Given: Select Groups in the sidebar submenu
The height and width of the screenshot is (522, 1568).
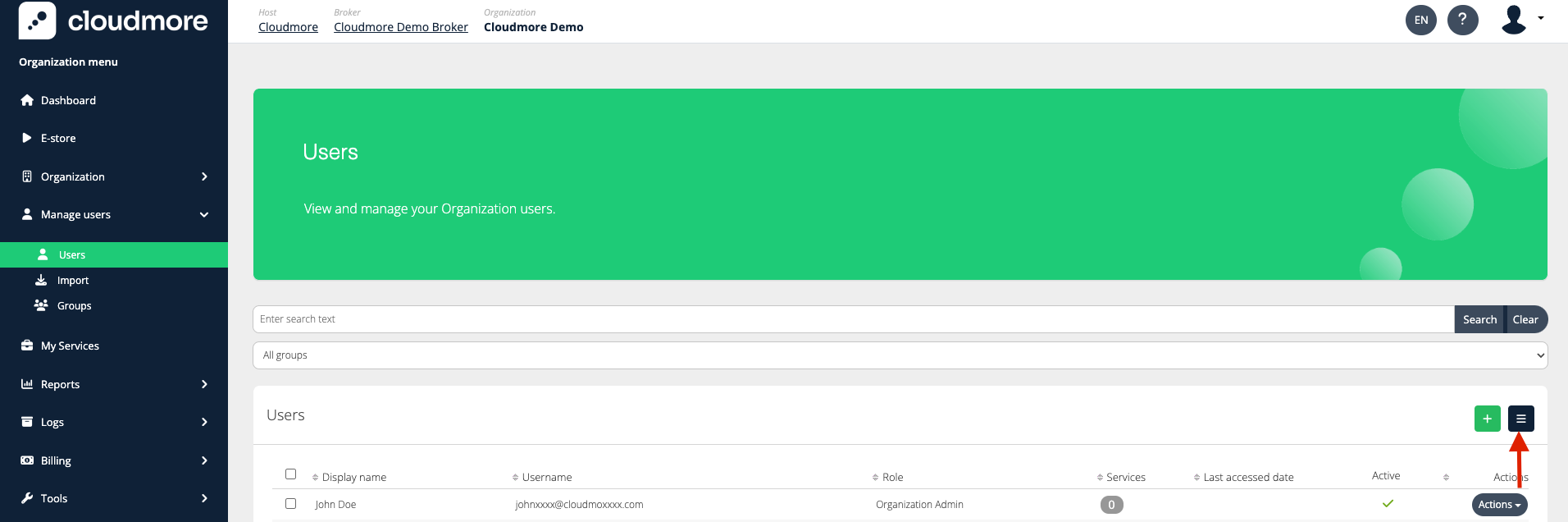Looking at the screenshot, I should click(x=74, y=305).
